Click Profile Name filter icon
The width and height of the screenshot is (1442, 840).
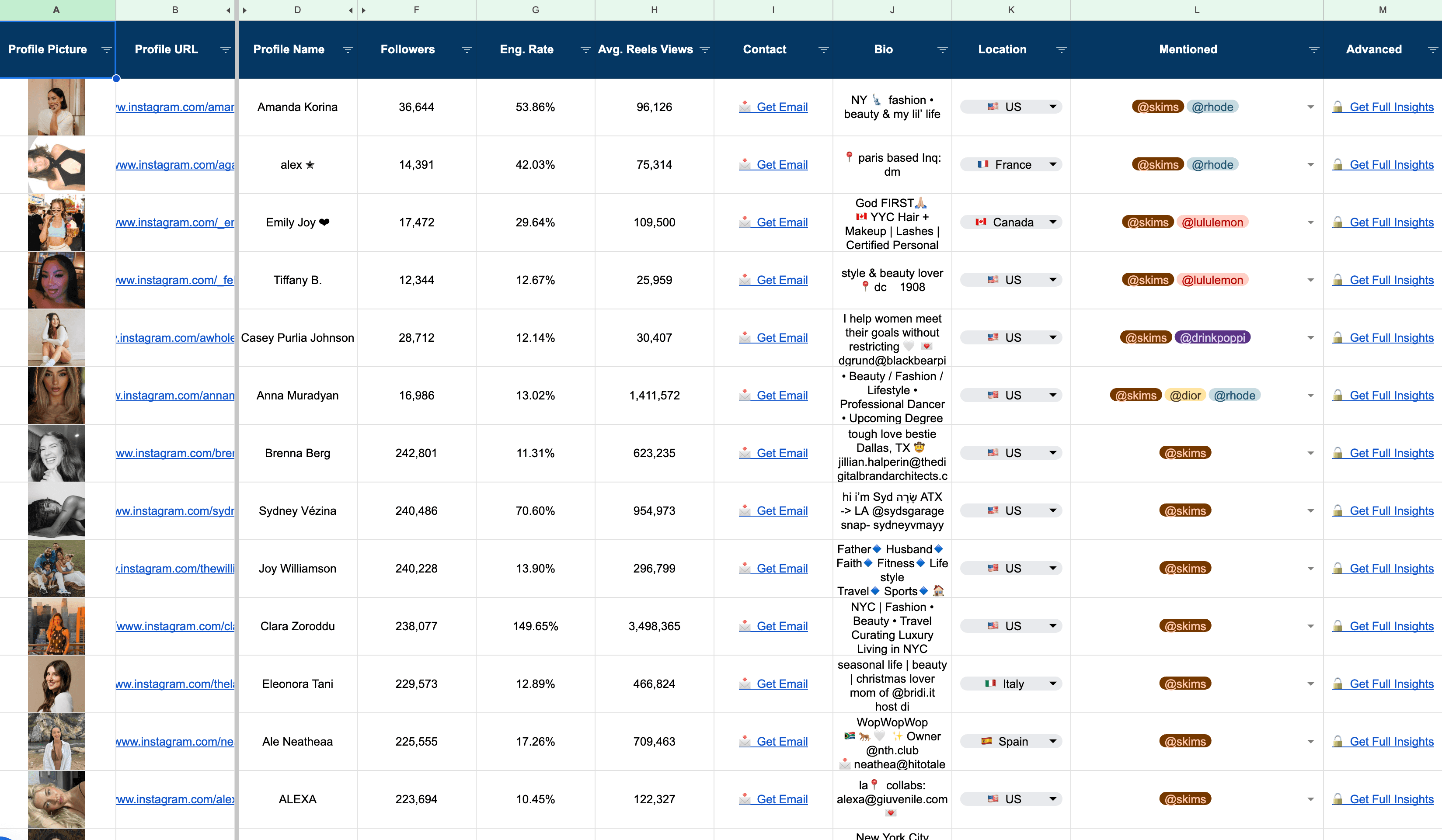point(347,50)
